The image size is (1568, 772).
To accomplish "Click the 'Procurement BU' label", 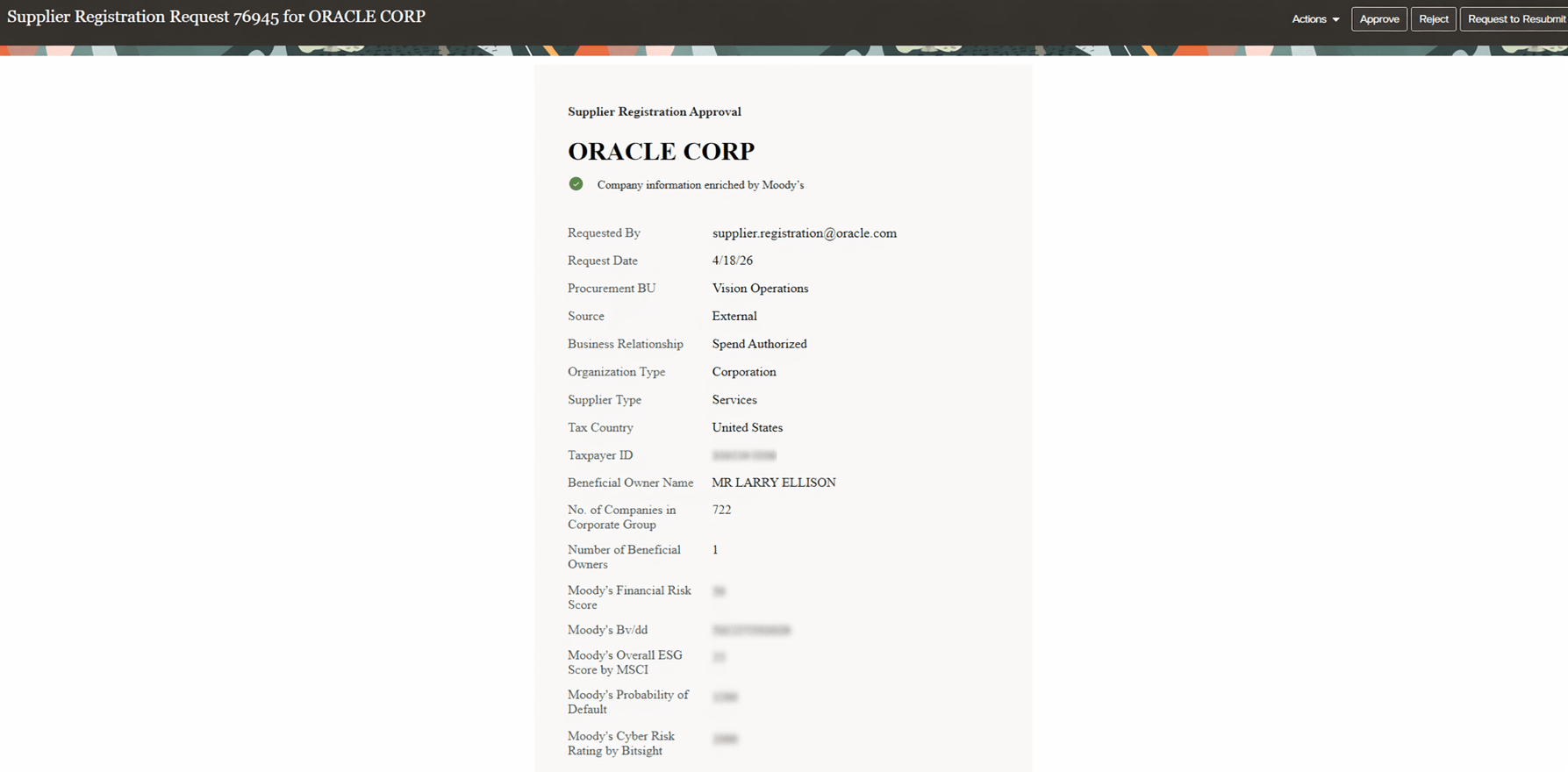I will coord(612,289).
